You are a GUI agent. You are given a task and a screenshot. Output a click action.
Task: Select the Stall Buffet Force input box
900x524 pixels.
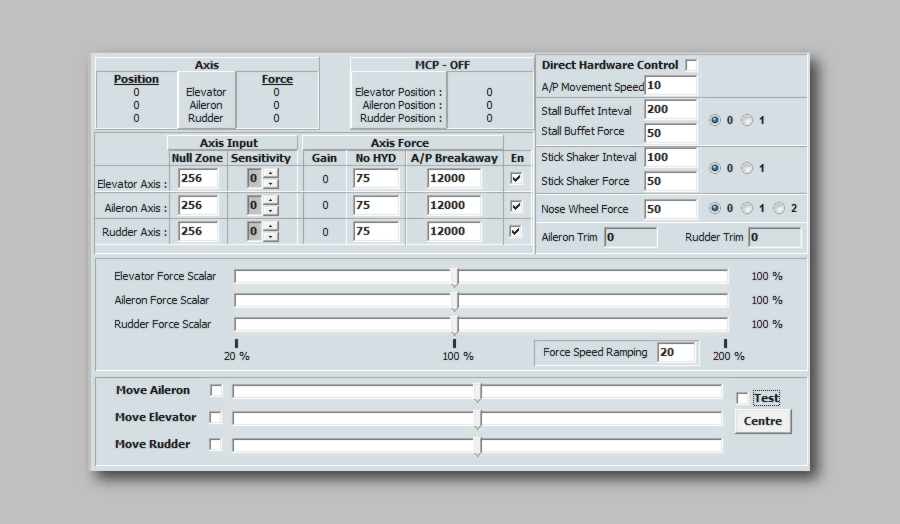pos(670,133)
